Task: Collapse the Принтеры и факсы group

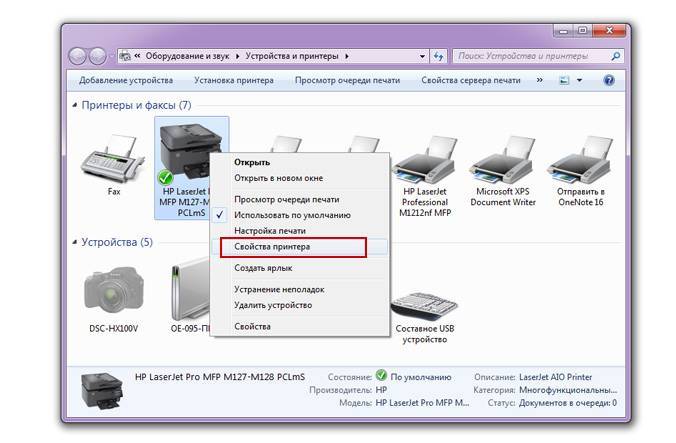Action: (75, 105)
